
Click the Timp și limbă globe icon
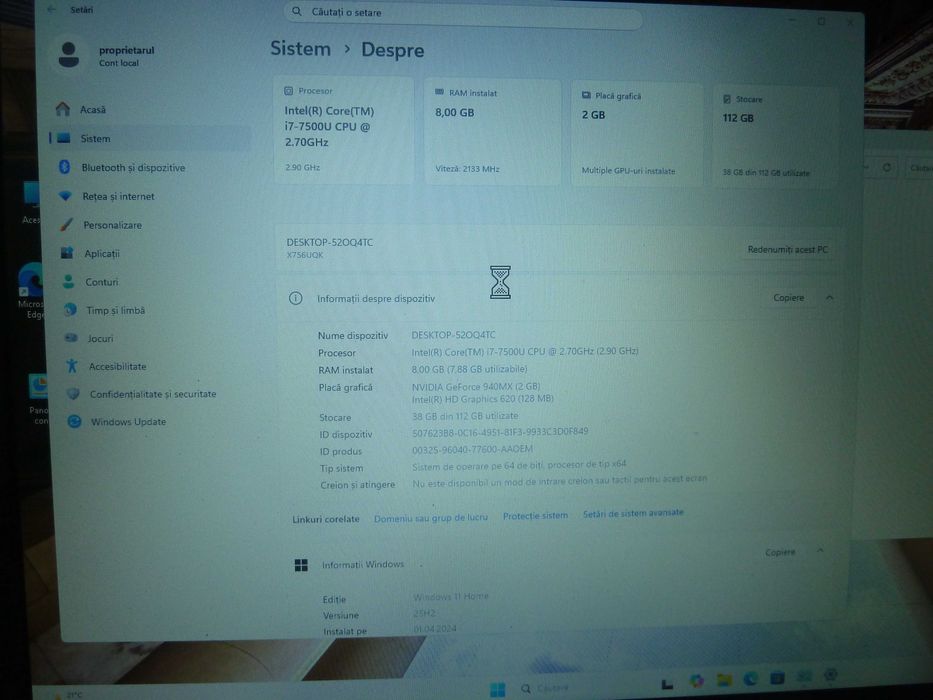pos(71,310)
